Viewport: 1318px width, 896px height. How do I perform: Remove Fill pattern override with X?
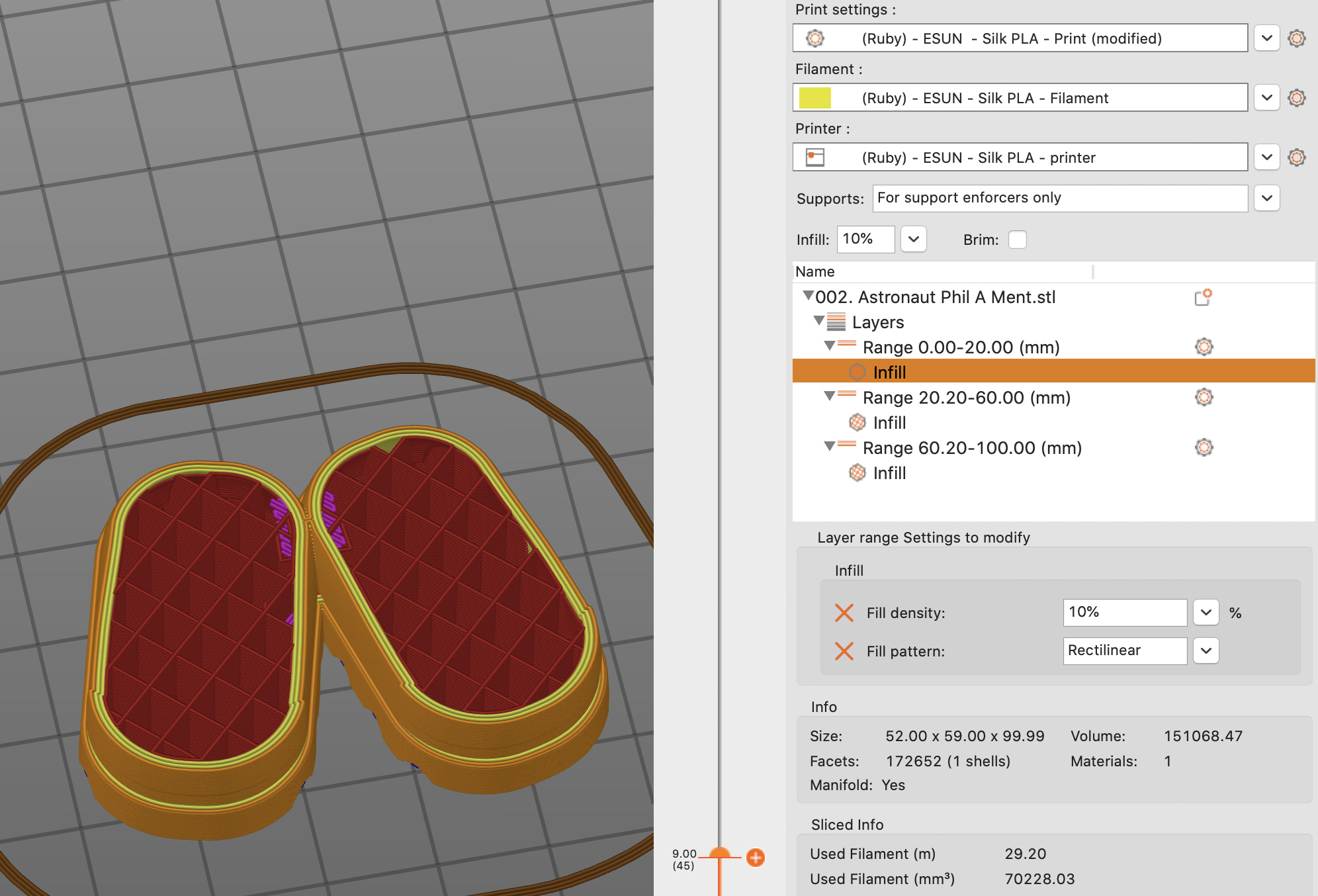(844, 651)
